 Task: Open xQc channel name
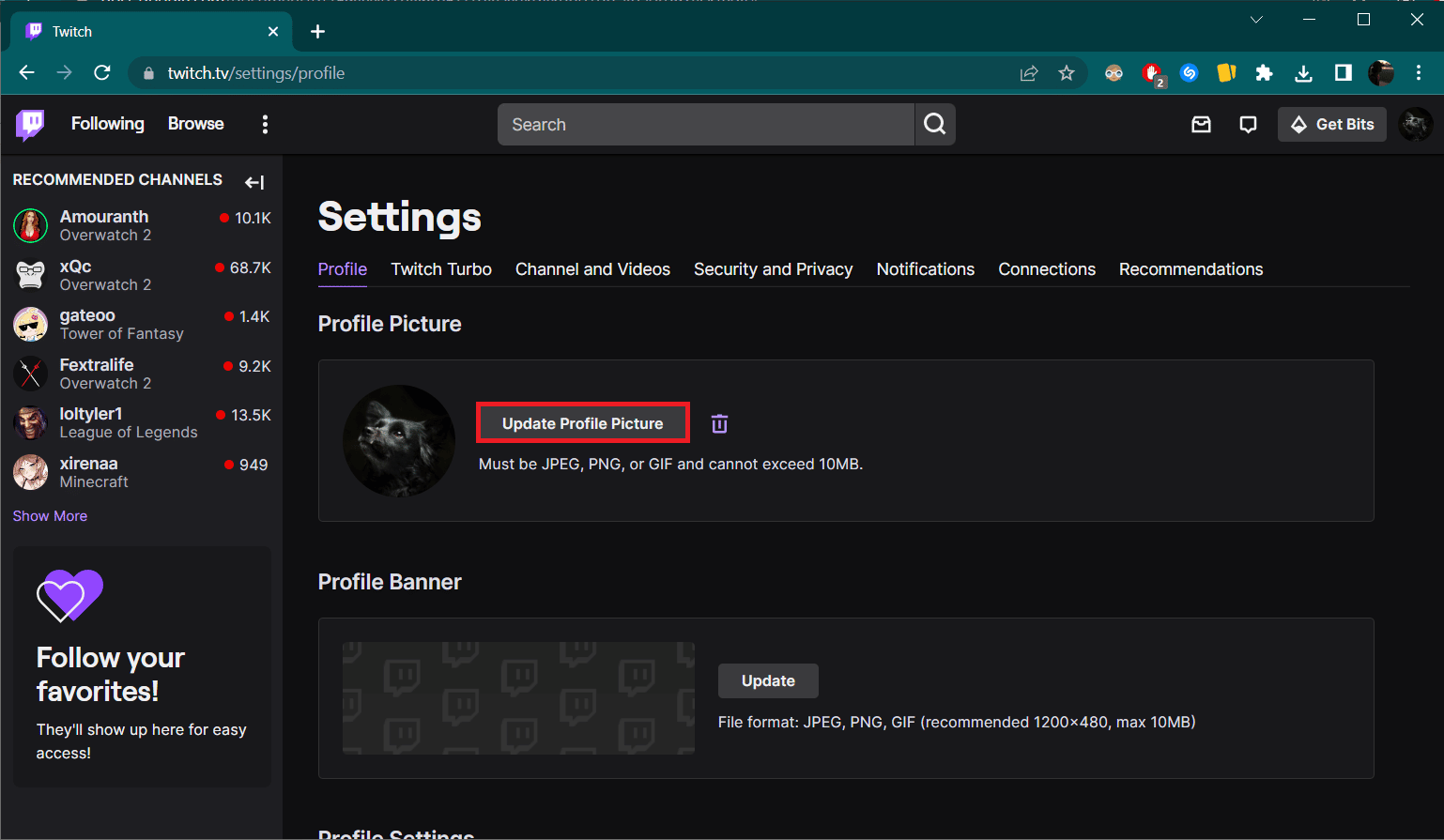[75, 267]
